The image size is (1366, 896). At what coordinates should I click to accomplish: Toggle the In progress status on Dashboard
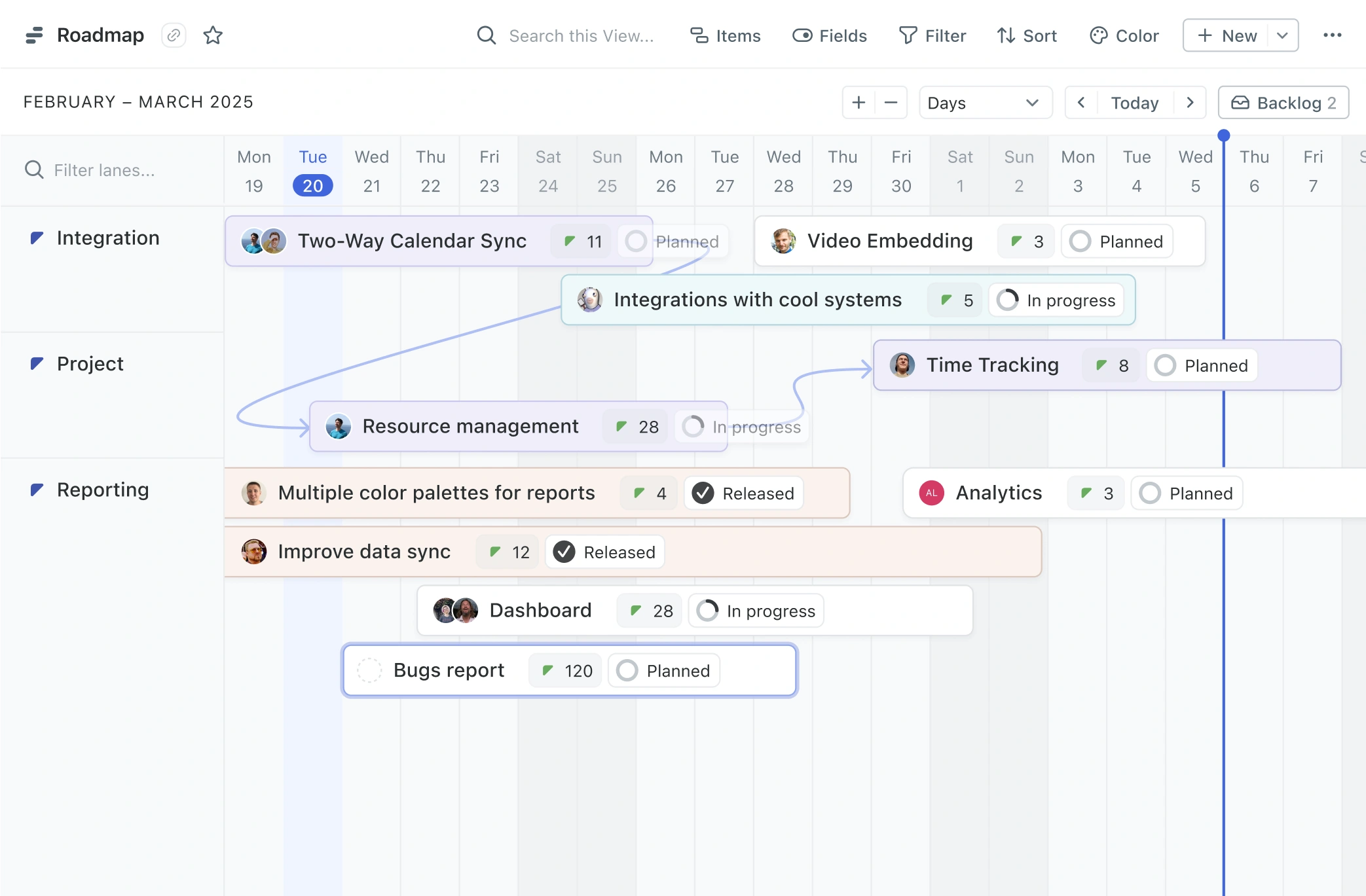pyautogui.click(x=755, y=610)
